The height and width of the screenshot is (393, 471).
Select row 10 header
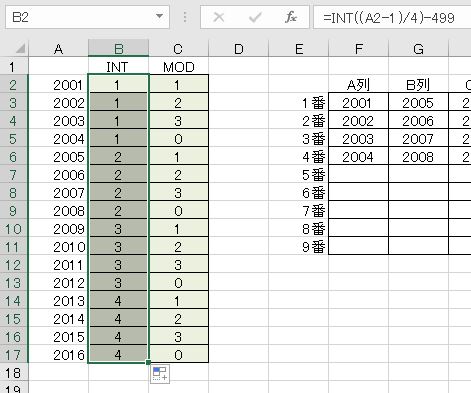(x=13, y=229)
